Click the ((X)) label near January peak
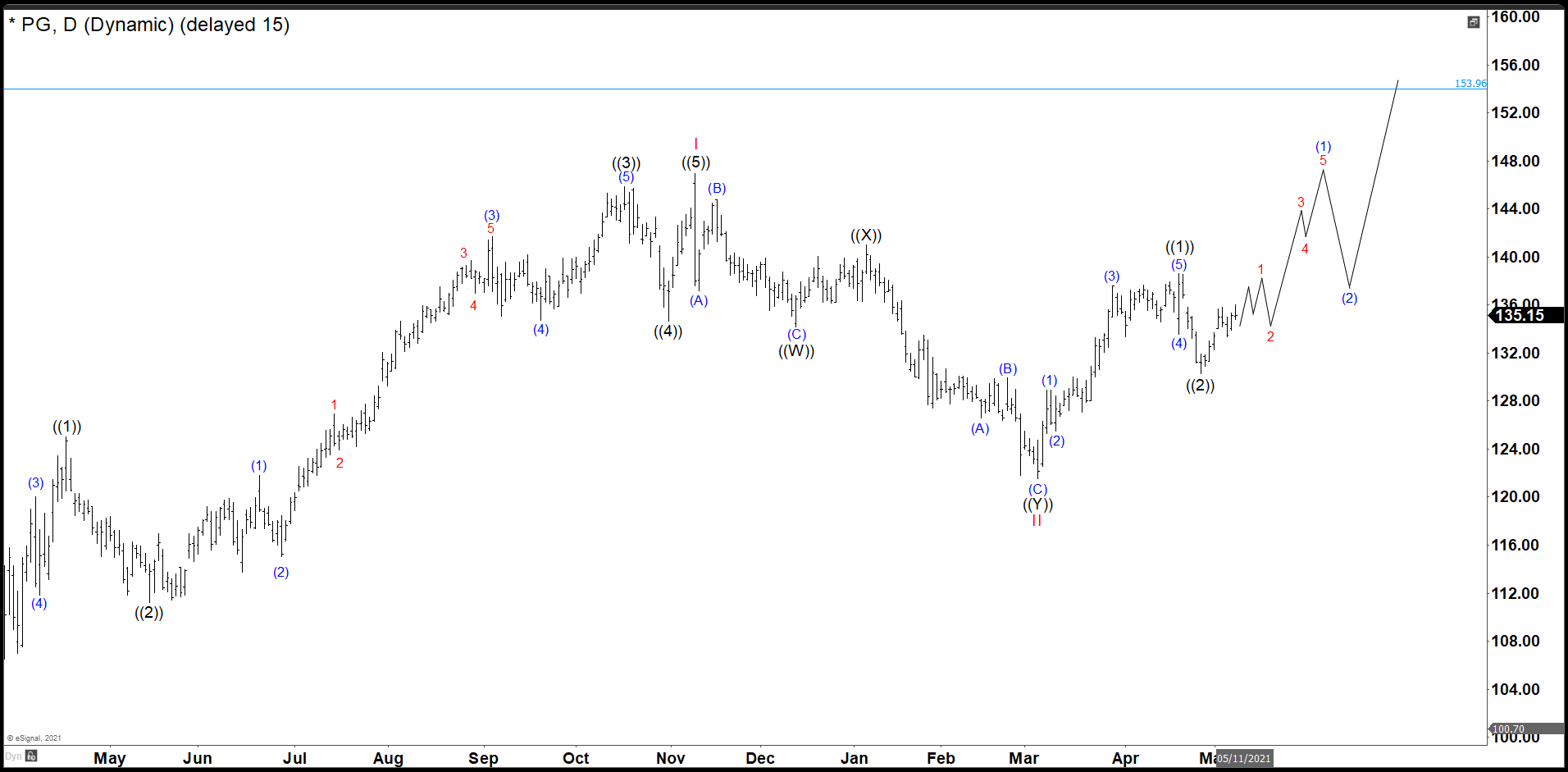 867,235
